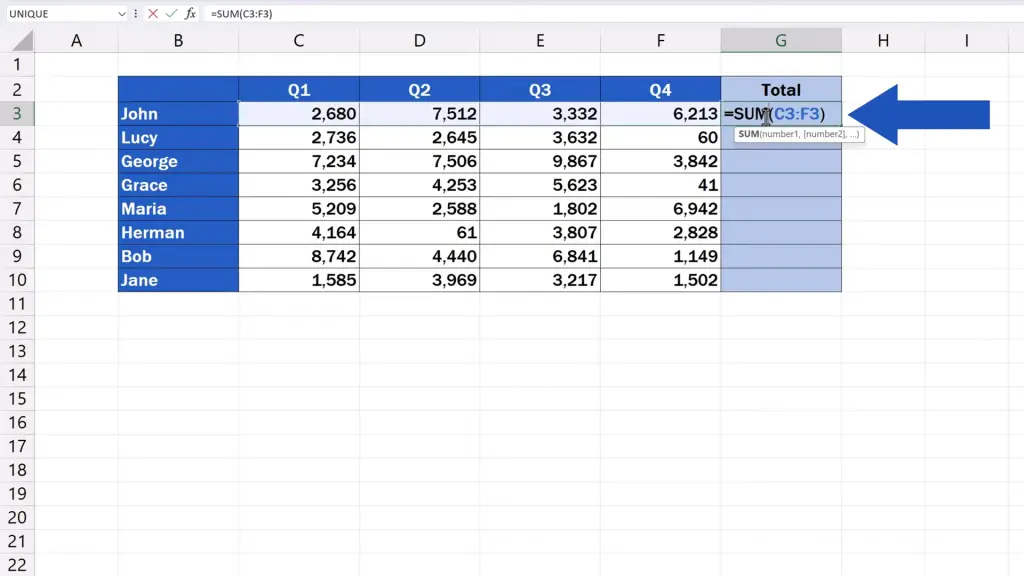Image resolution: width=1024 pixels, height=576 pixels.
Task: Select column C header
Action: (x=299, y=40)
